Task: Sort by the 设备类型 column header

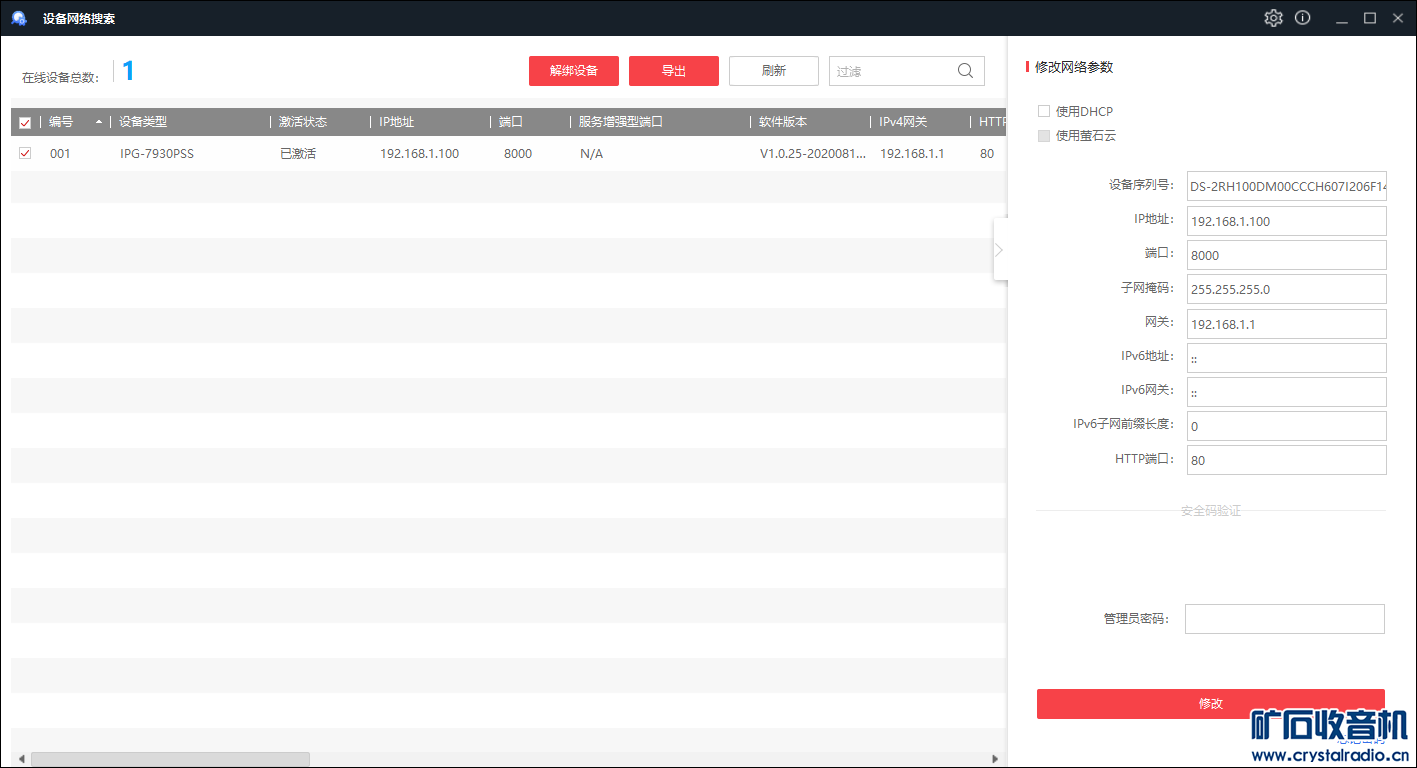Action: [x=143, y=122]
